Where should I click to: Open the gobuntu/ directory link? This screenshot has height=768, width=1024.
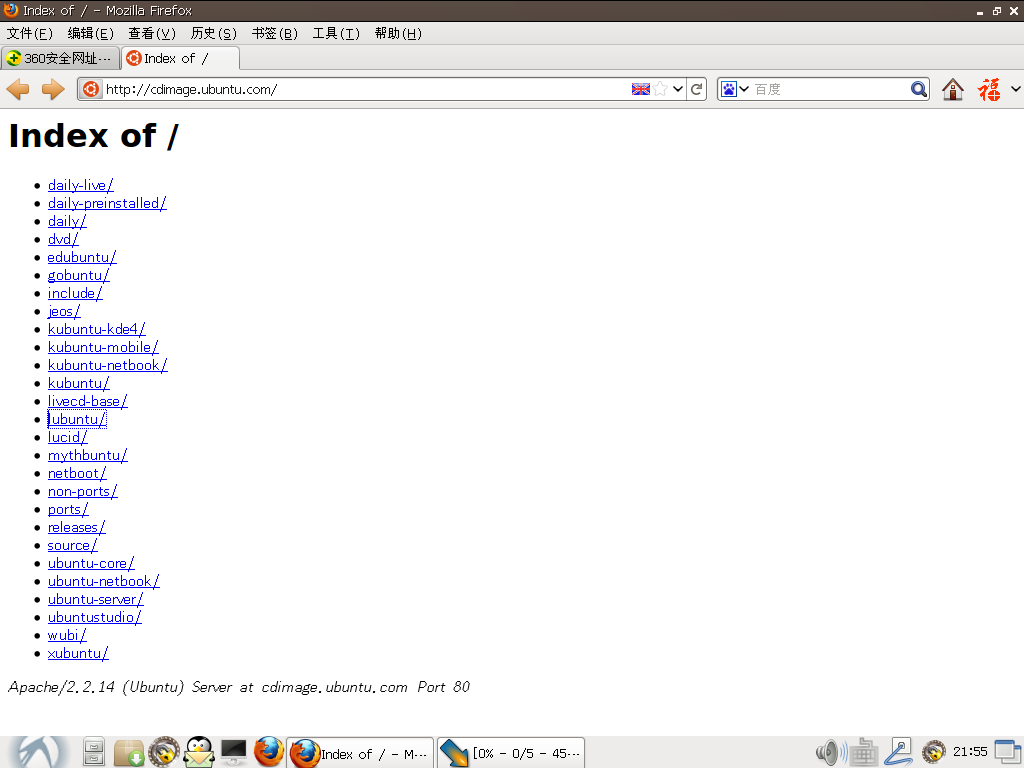click(78, 275)
